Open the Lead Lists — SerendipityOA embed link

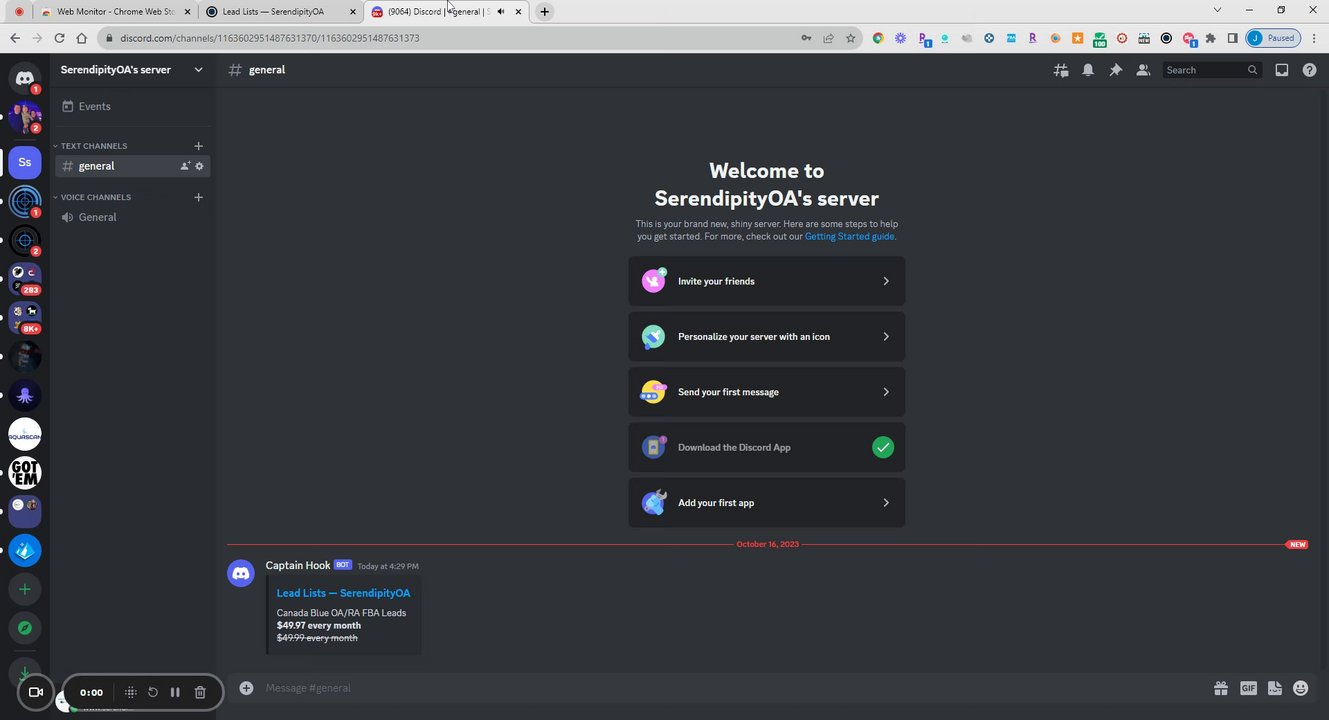click(343, 593)
